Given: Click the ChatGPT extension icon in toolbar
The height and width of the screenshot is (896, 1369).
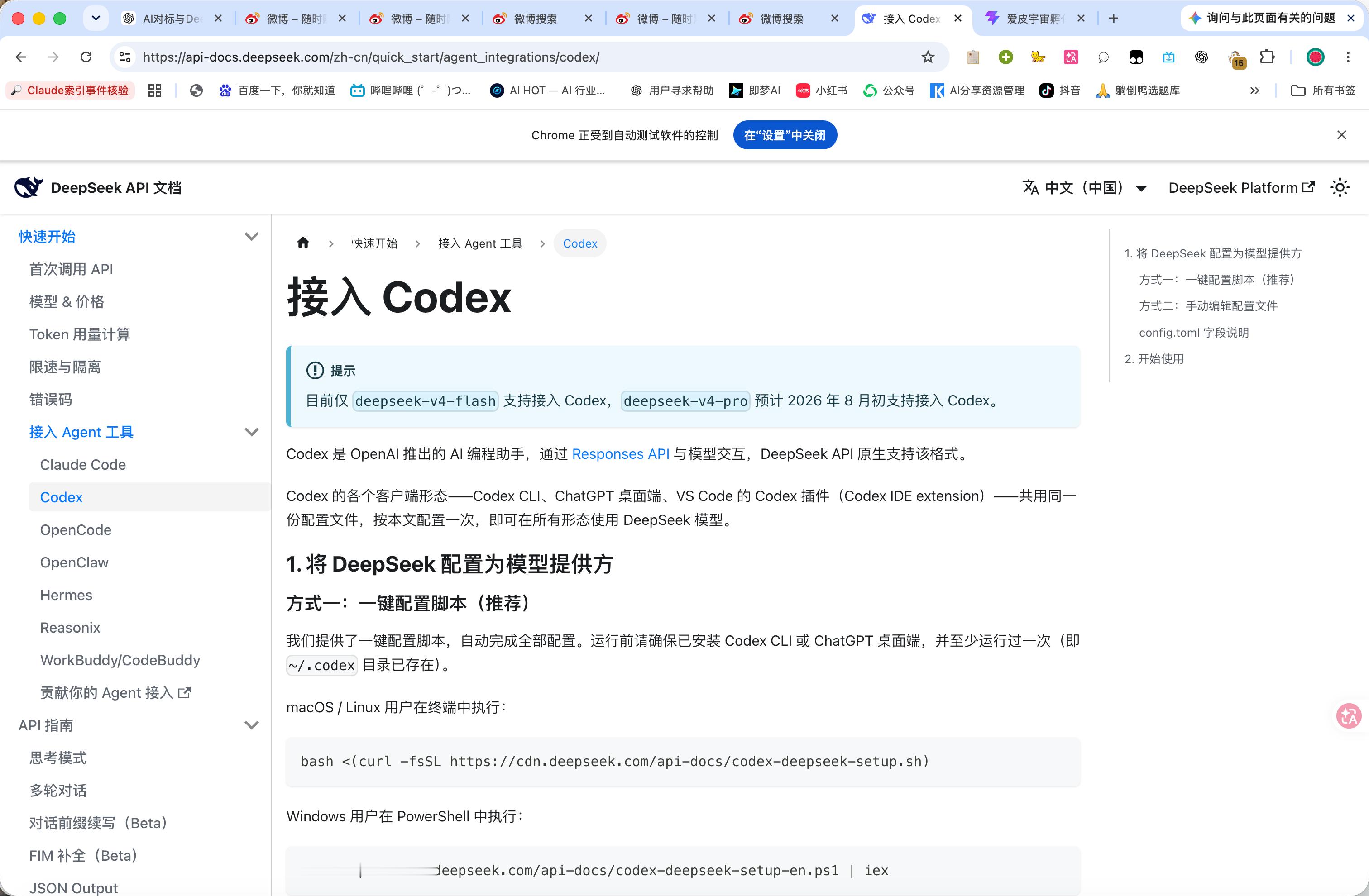Looking at the screenshot, I should 1201,57.
